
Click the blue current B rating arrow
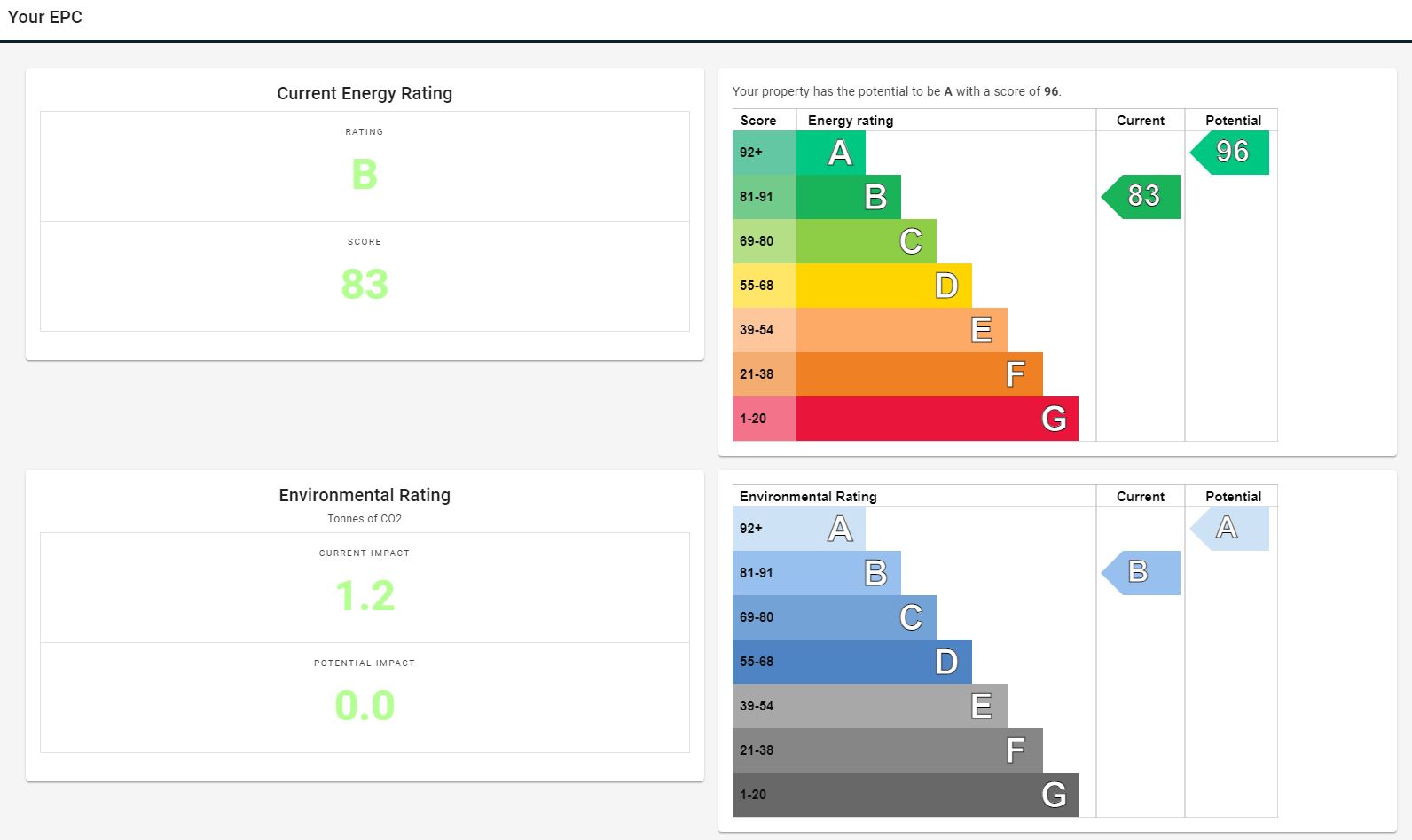(1141, 573)
